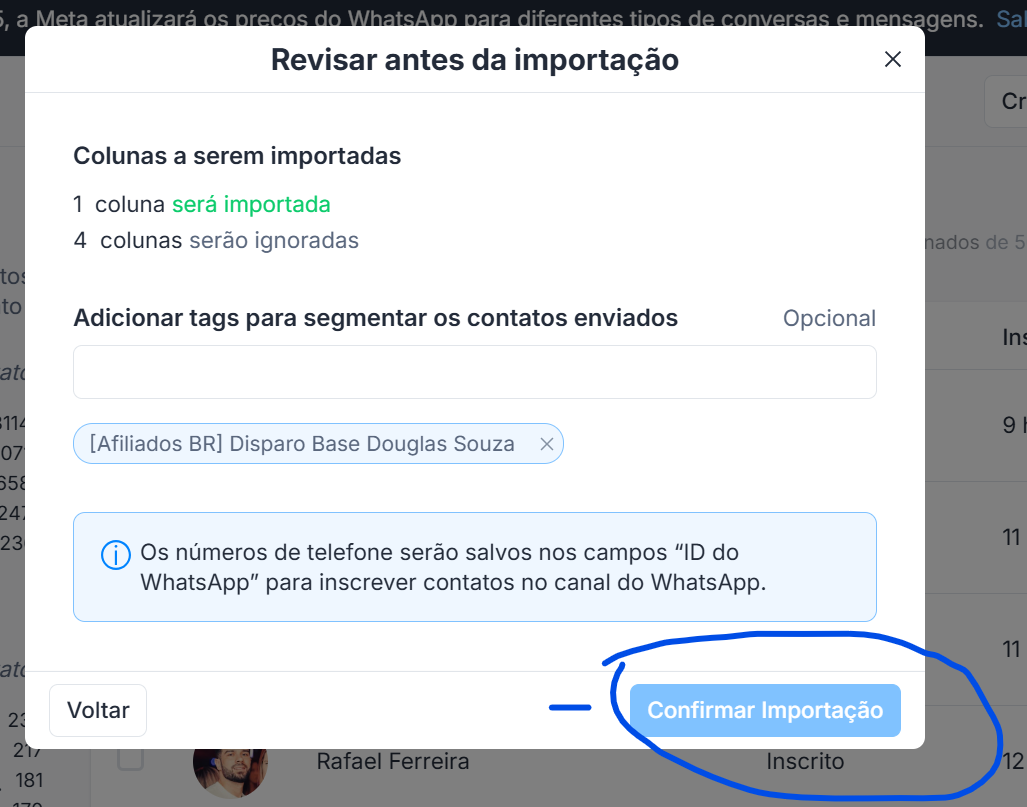1027x807 pixels.
Task: Click the Opcional label beside tags heading
Action: click(829, 318)
